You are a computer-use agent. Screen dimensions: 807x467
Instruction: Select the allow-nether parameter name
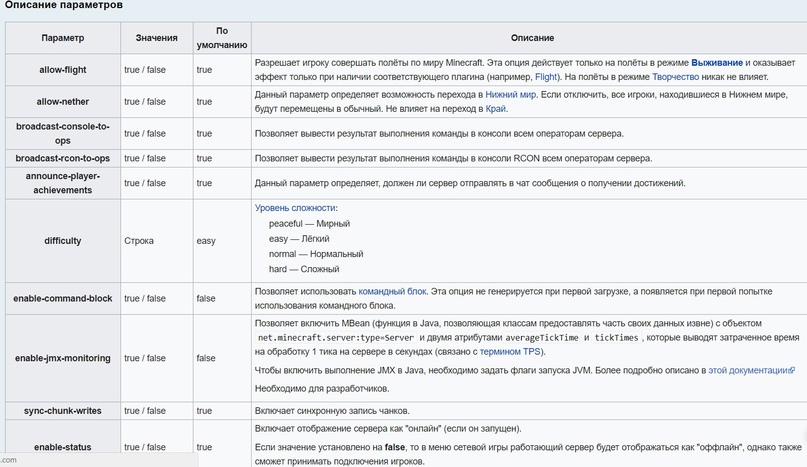coord(63,101)
